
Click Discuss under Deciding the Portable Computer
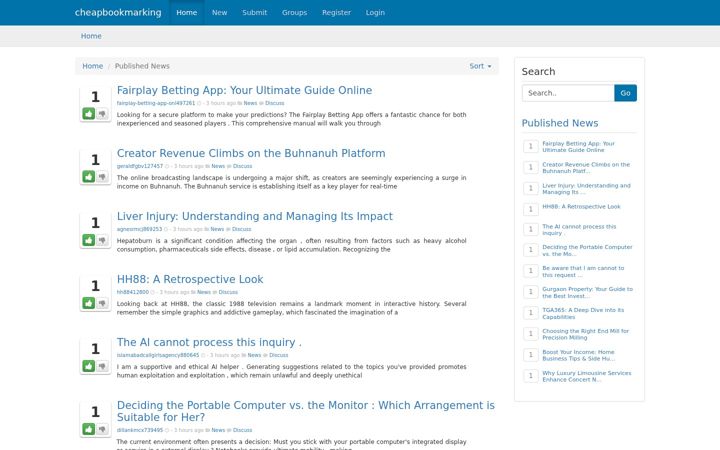(x=242, y=430)
